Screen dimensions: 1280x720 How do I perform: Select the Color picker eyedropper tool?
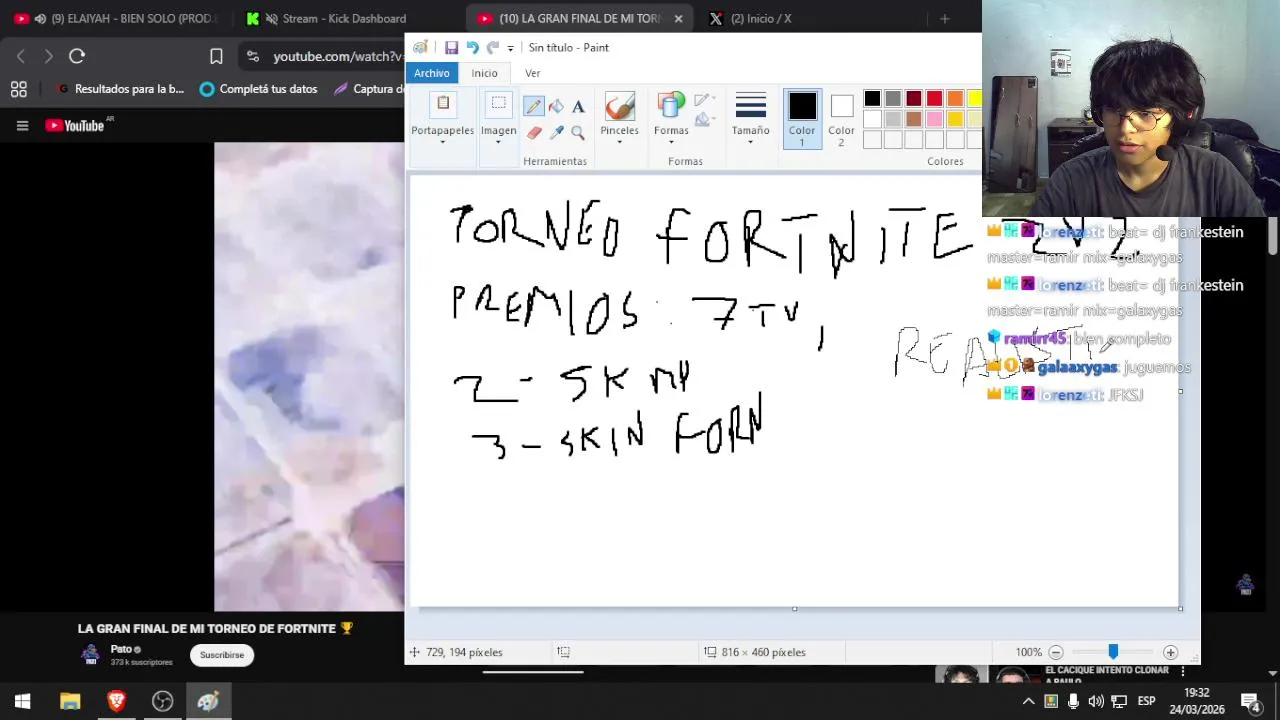pos(556,132)
